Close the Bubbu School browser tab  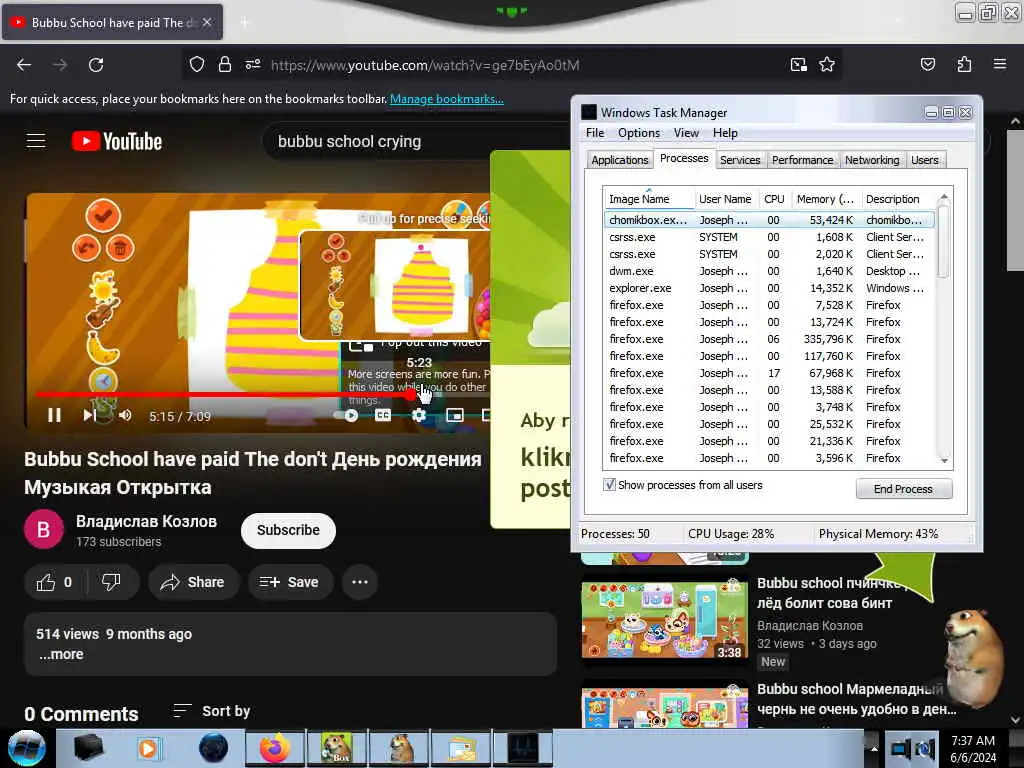pos(207,22)
